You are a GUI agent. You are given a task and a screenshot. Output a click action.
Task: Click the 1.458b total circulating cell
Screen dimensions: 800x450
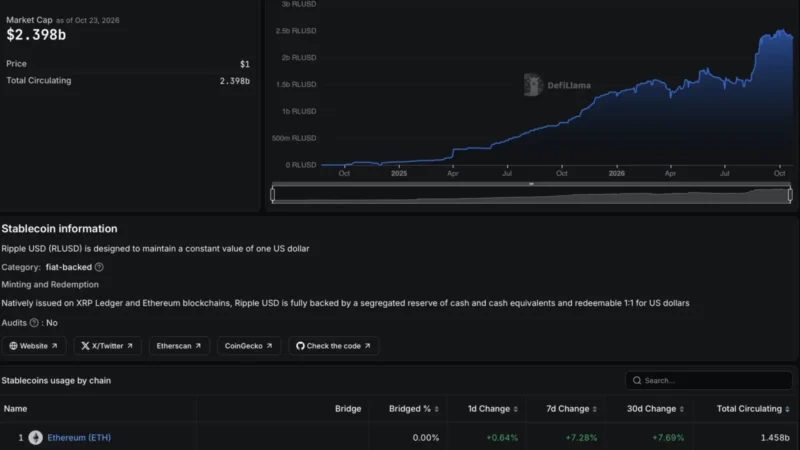point(775,438)
